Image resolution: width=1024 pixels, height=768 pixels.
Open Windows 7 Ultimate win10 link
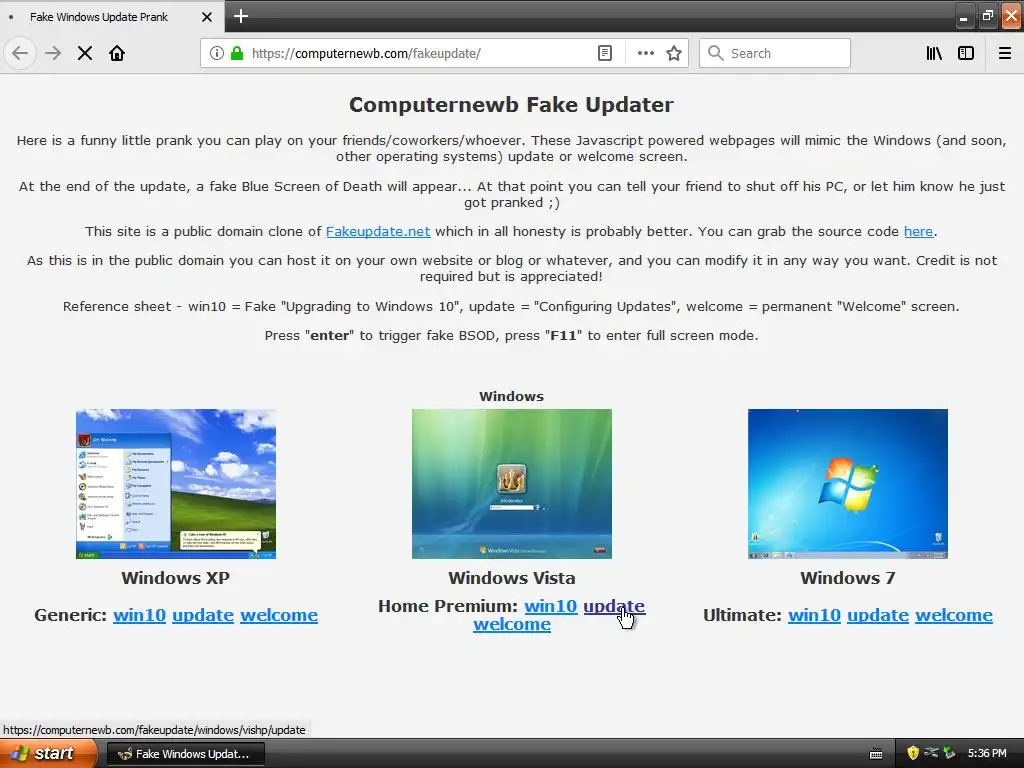814,615
